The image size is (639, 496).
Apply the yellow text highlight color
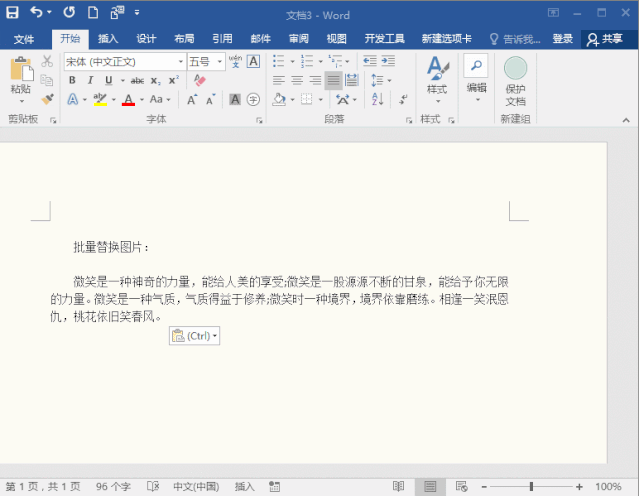tap(100, 100)
